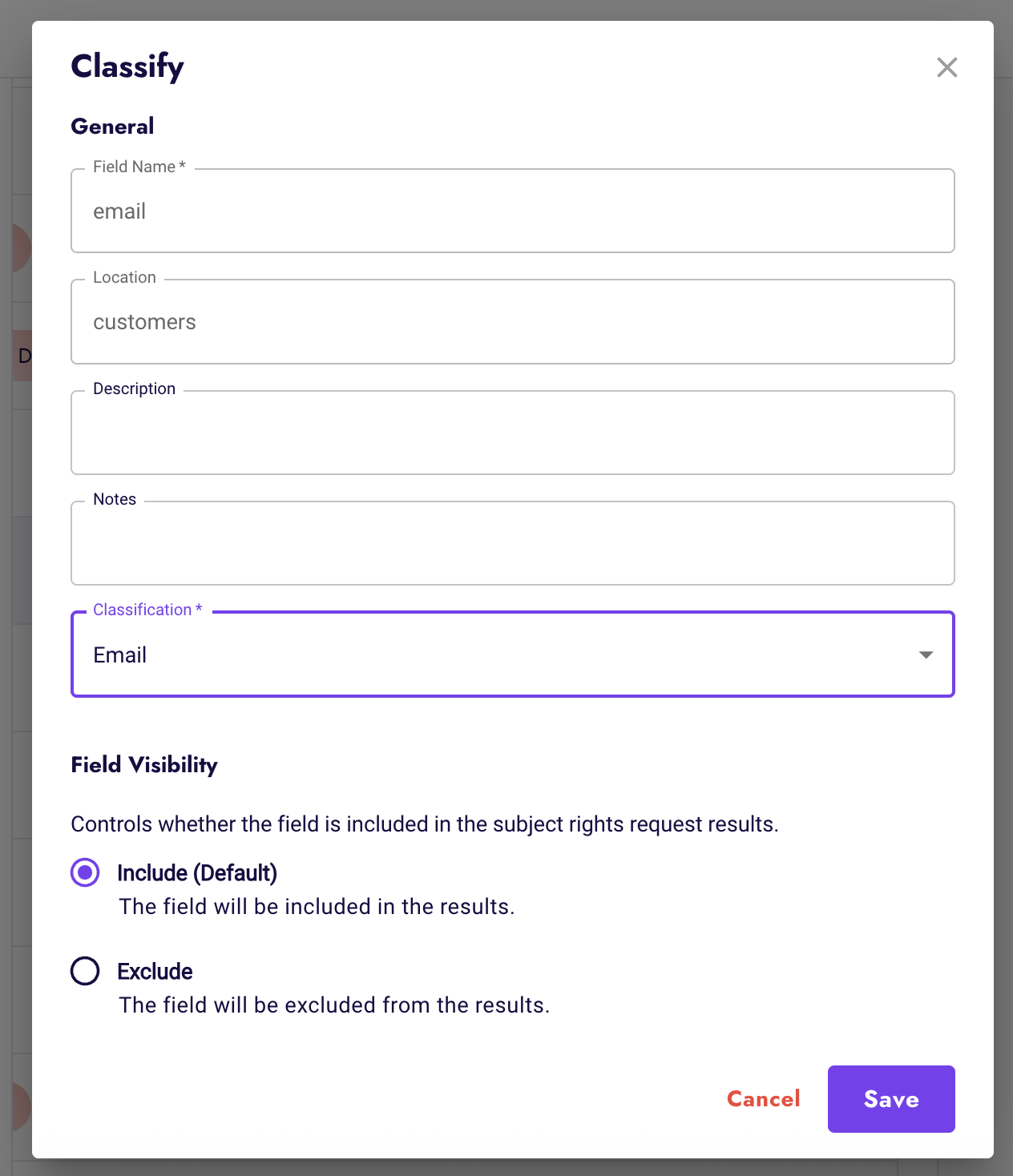The width and height of the screenshot is (1013, 1176).
Task: Select the Include (Default) radio button
Action: 84,872
